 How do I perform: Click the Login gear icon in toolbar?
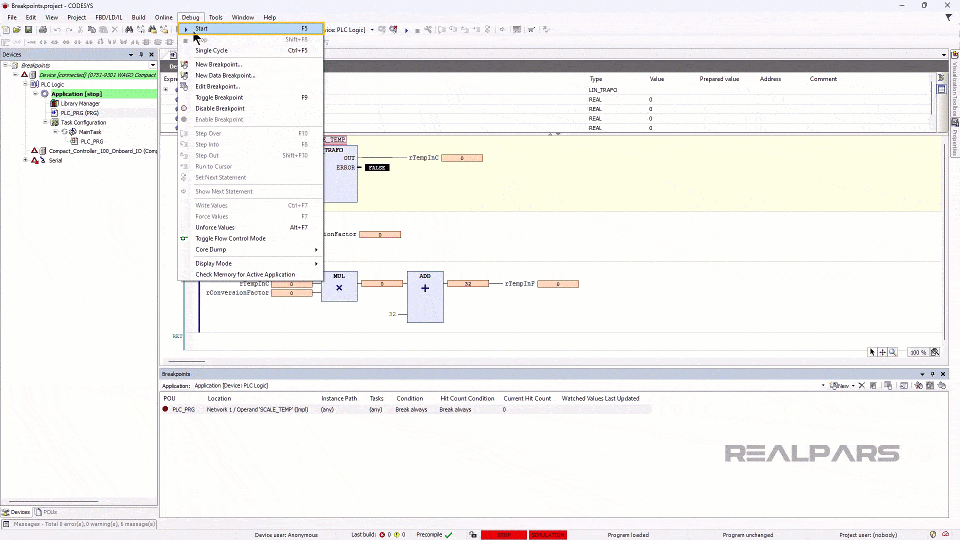[382, 29]
